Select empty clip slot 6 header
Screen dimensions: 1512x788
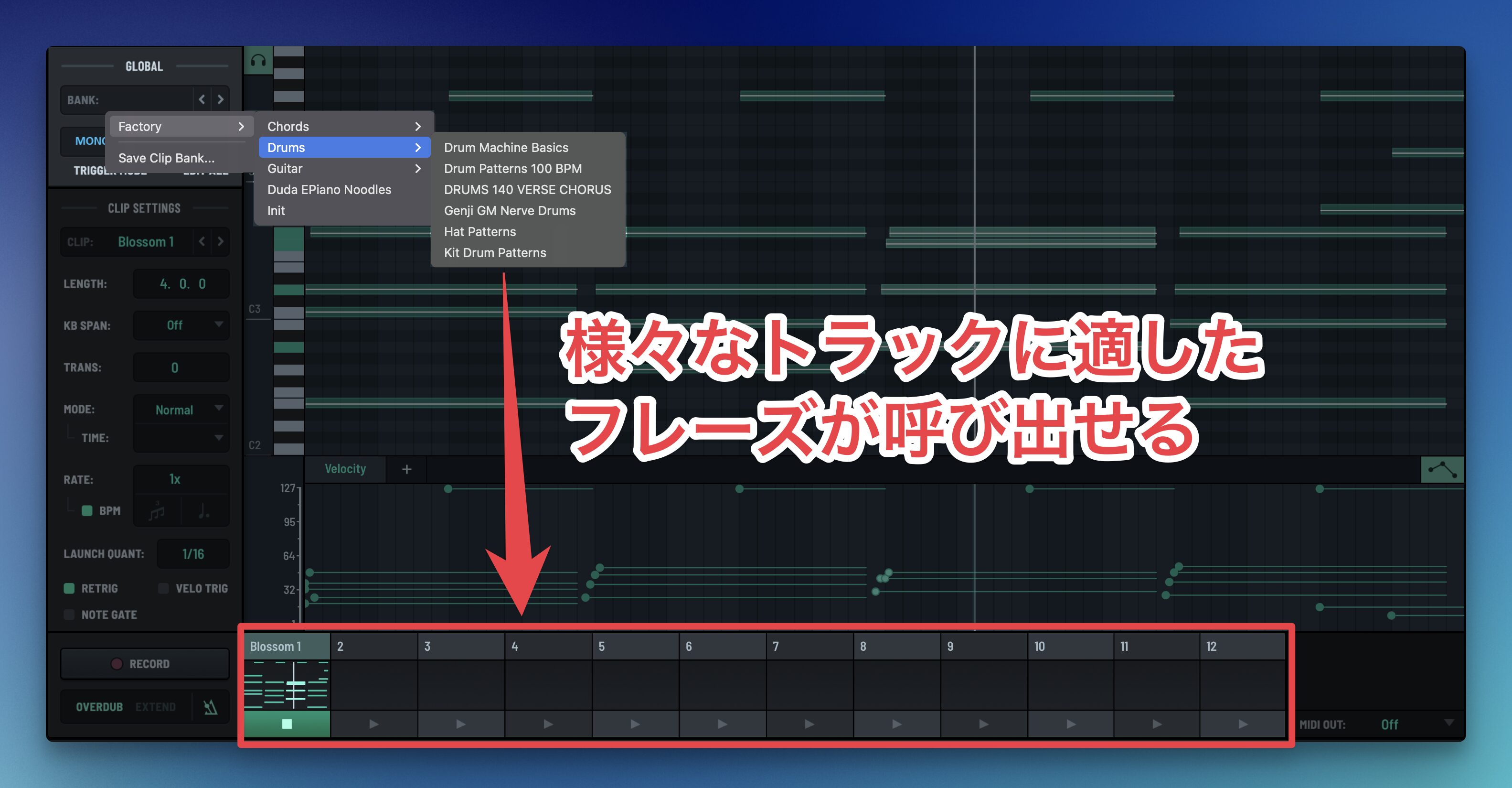click(723, 647)
